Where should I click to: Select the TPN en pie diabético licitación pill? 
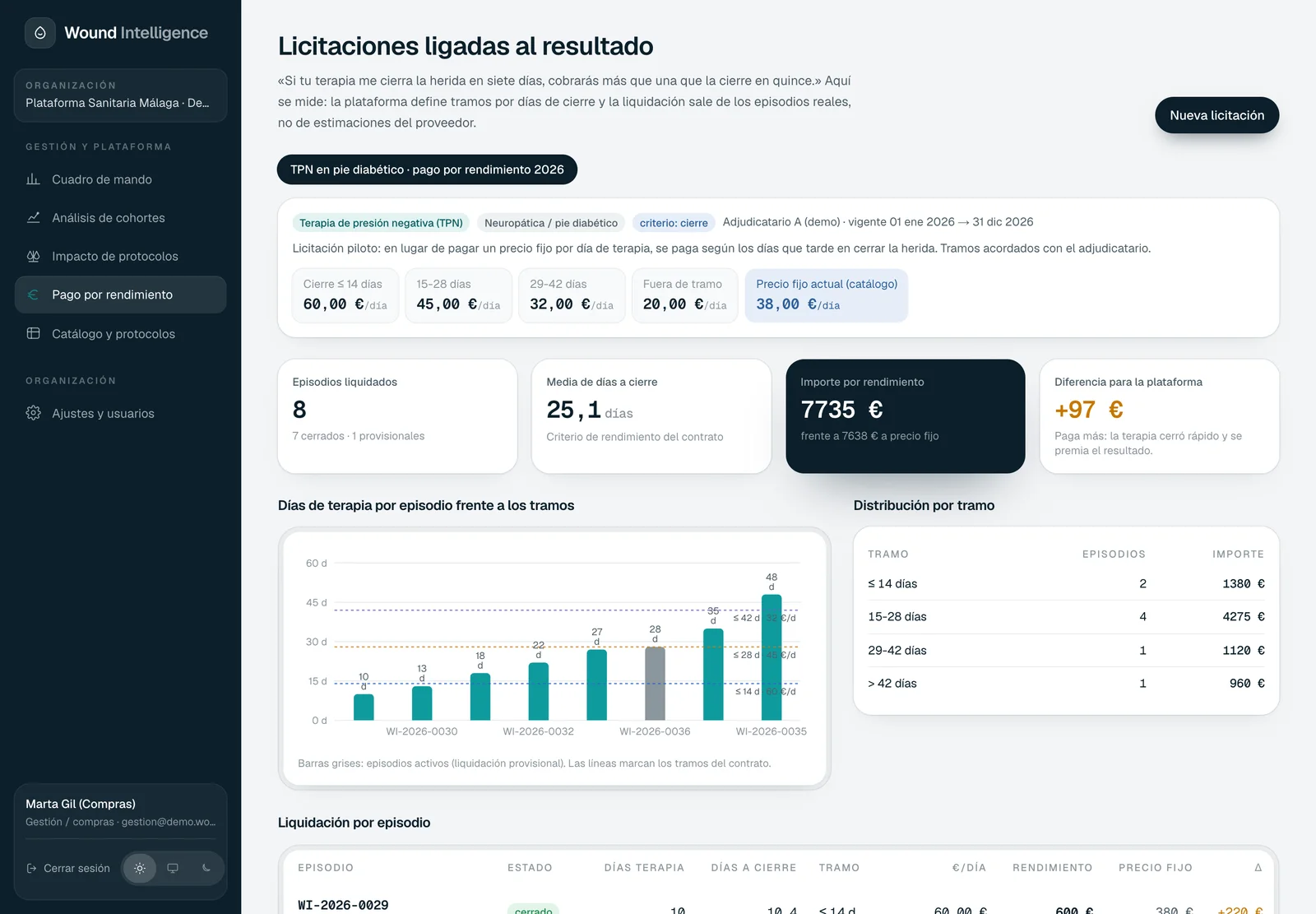[x=427, y=169]
